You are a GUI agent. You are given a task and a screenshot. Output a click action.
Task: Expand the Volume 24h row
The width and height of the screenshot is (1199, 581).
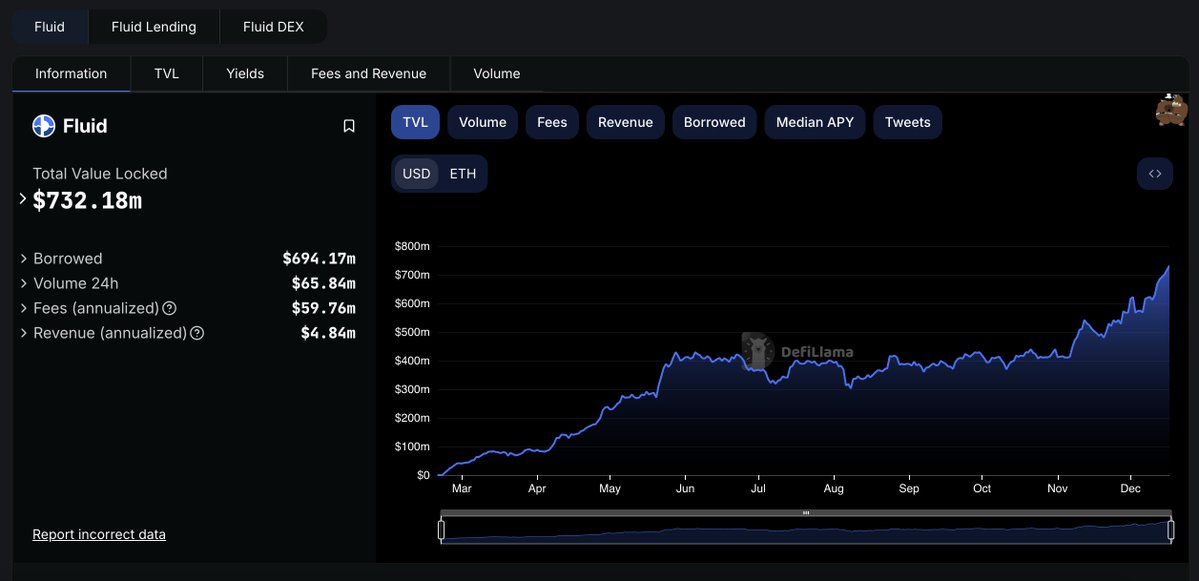tap(24, 284)
